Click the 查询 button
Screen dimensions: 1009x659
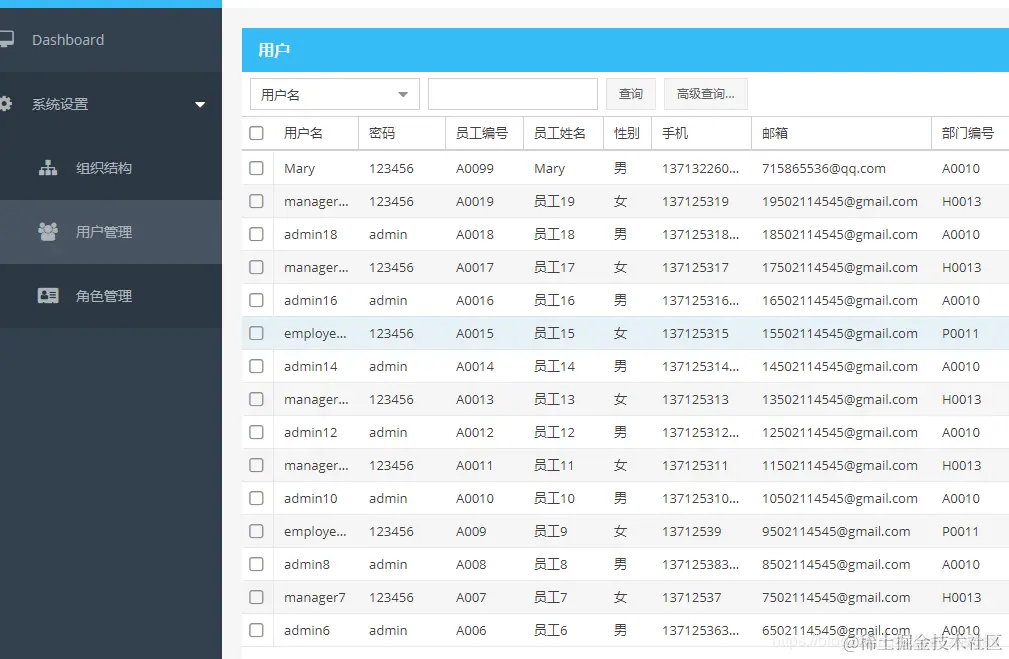pyautogui.click(x=631, y=94)
